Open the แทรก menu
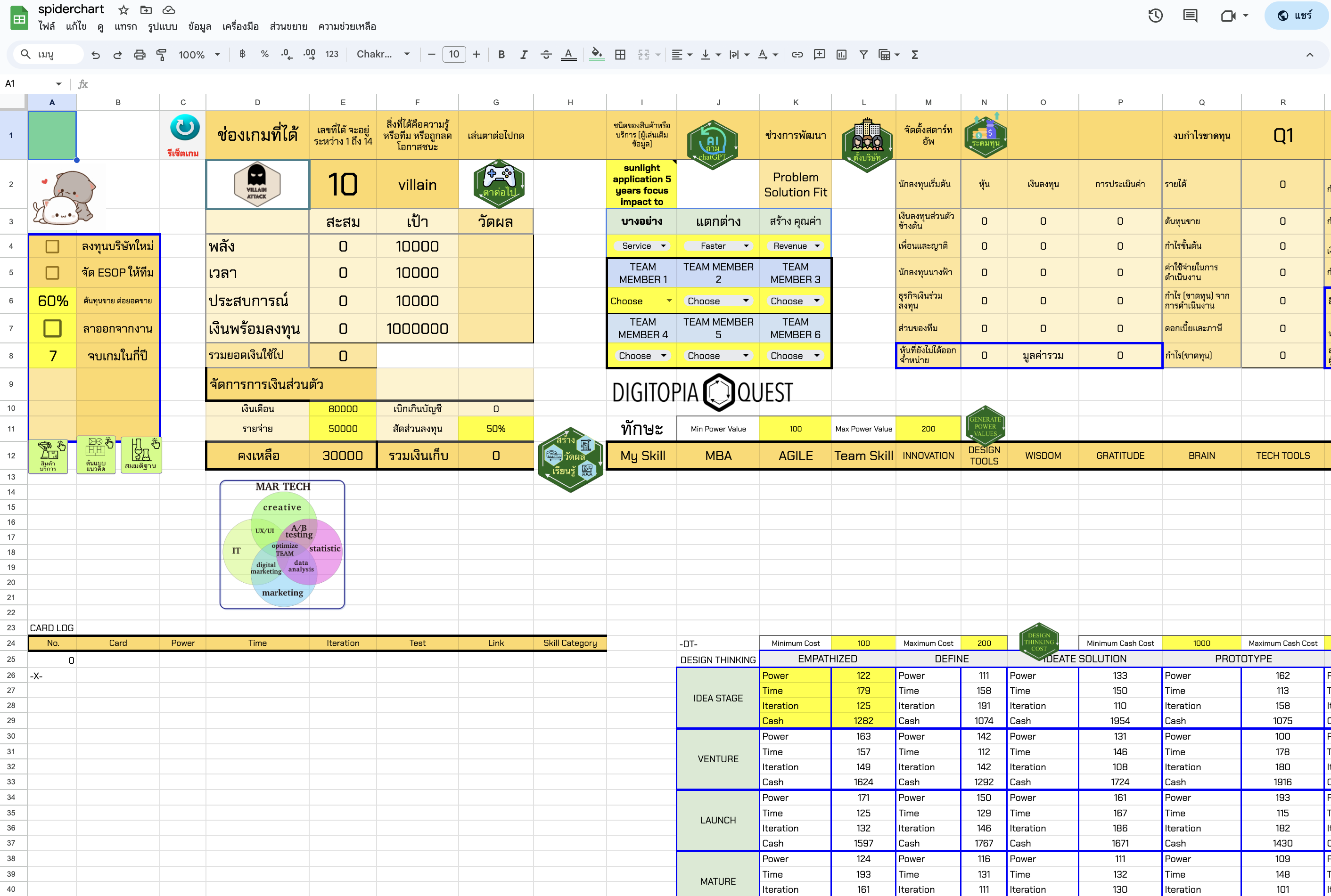Viewport: 1331px width, 896px height. point(125,26)
